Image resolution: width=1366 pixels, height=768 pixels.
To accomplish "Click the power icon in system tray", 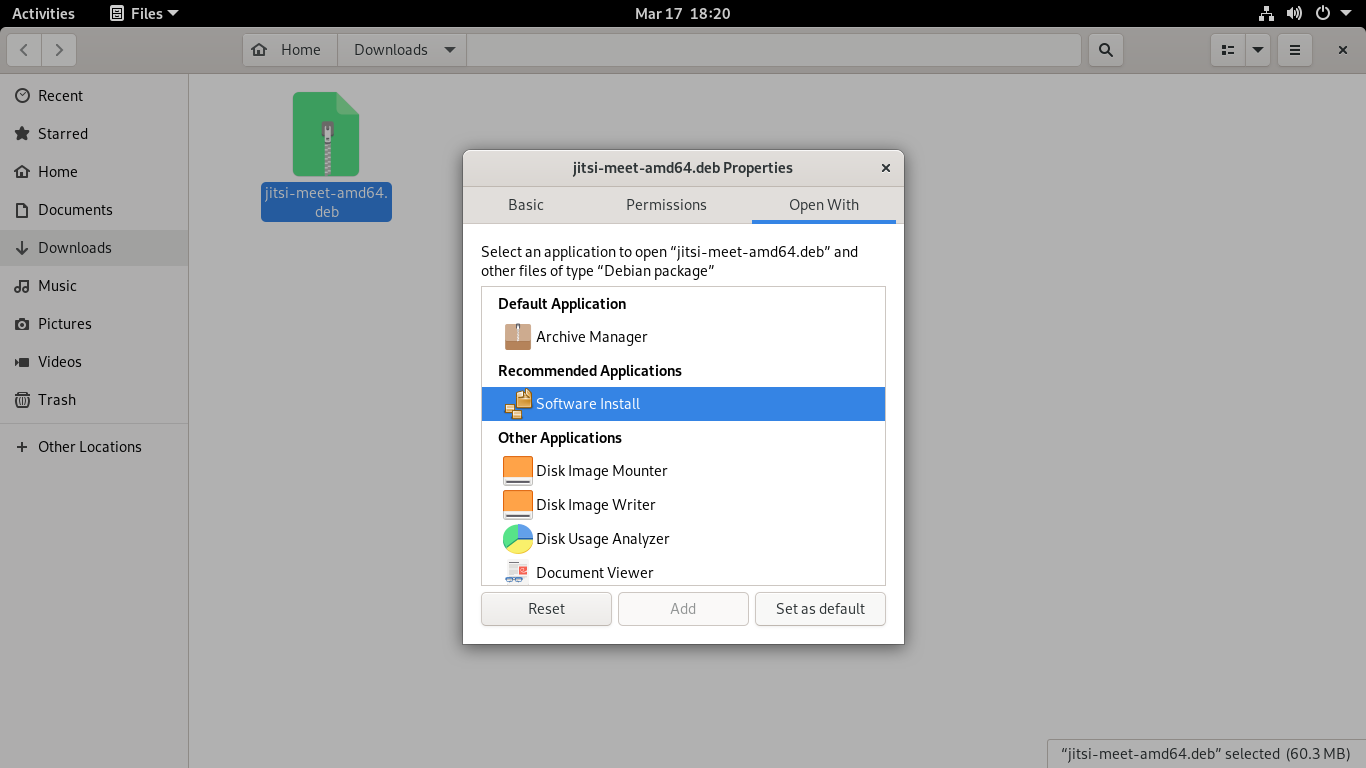I will 1323,13.
